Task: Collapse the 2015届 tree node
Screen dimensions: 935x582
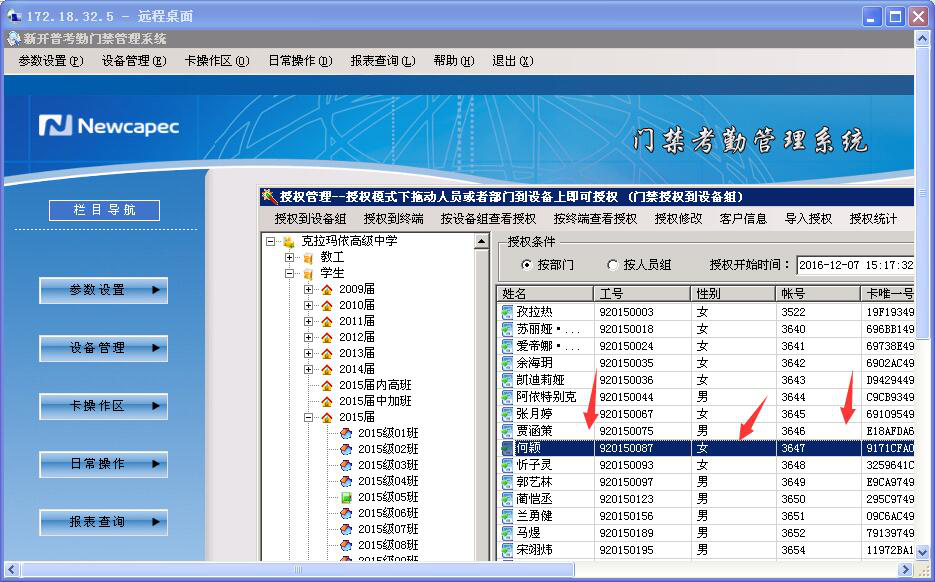Action: click(309, 417)
